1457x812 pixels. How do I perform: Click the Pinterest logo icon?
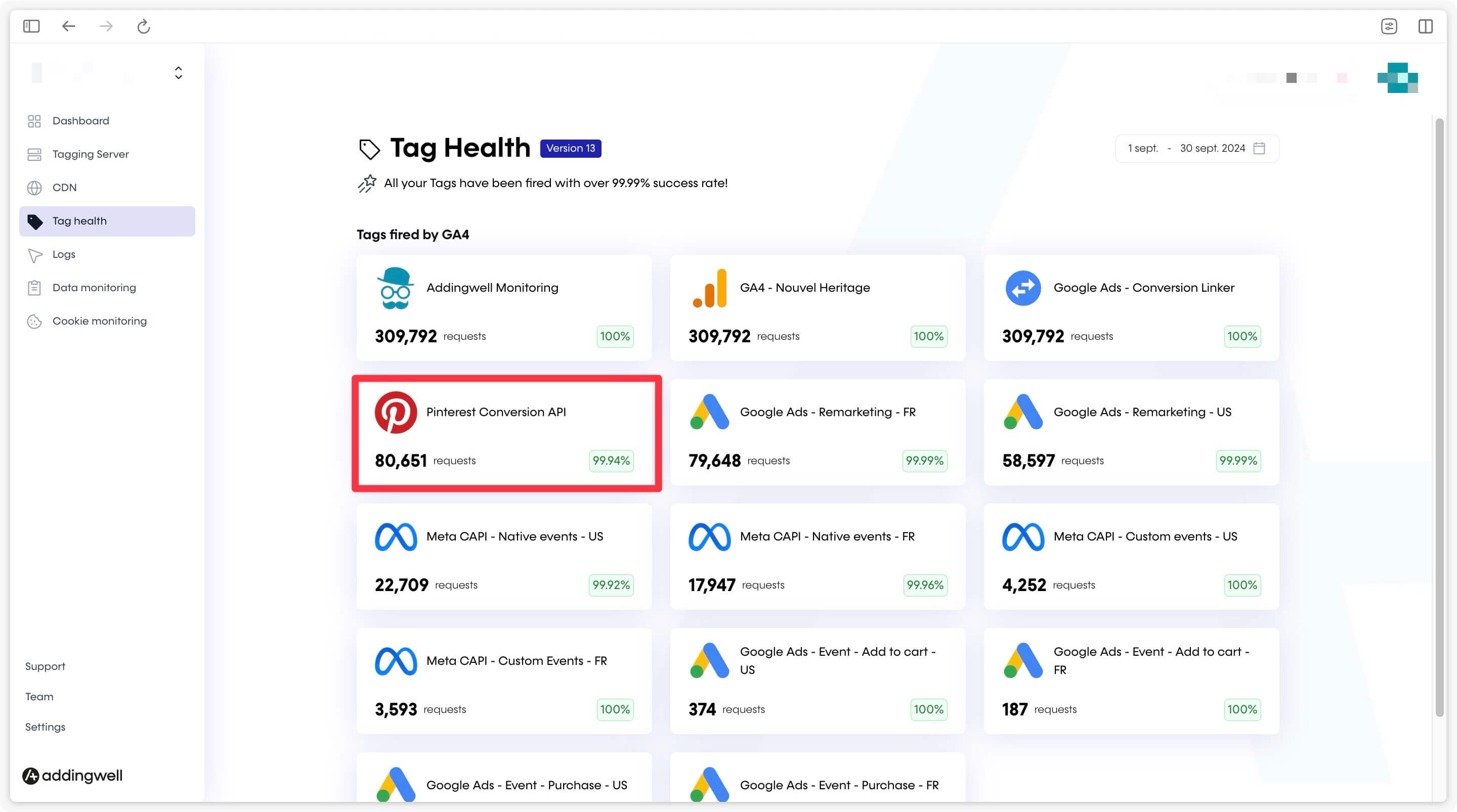click(396, 412)
